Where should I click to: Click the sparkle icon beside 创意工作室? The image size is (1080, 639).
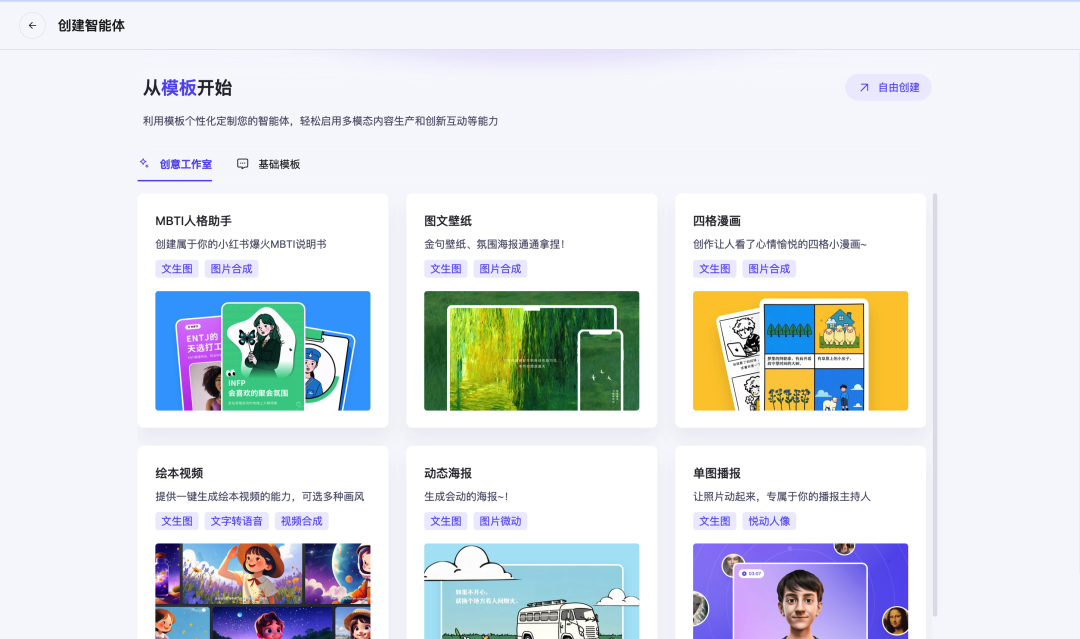click(144, 163)
